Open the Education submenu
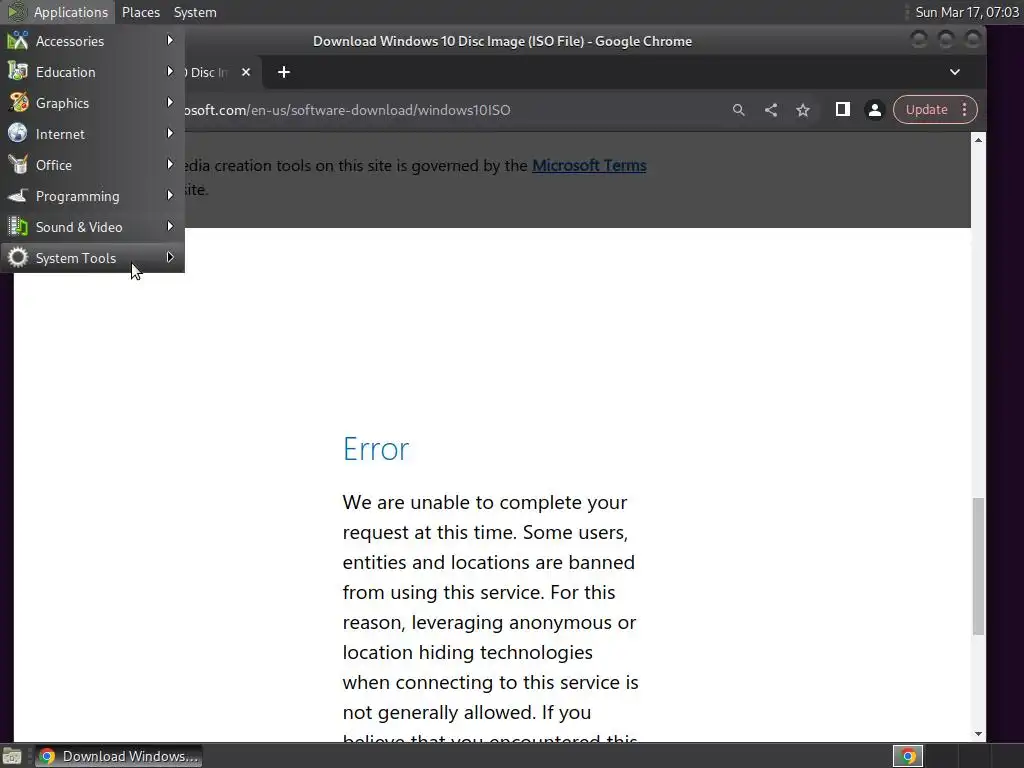 point(92,72)
